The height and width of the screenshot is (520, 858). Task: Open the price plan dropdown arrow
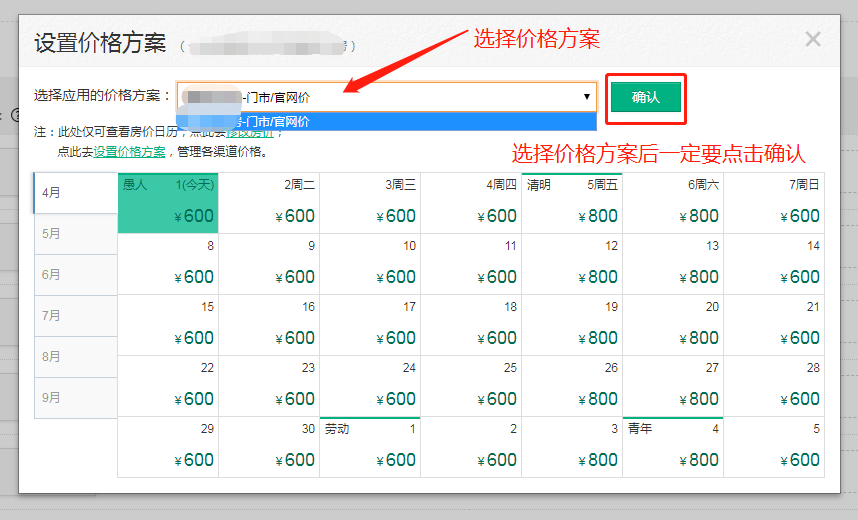(587, 97)
